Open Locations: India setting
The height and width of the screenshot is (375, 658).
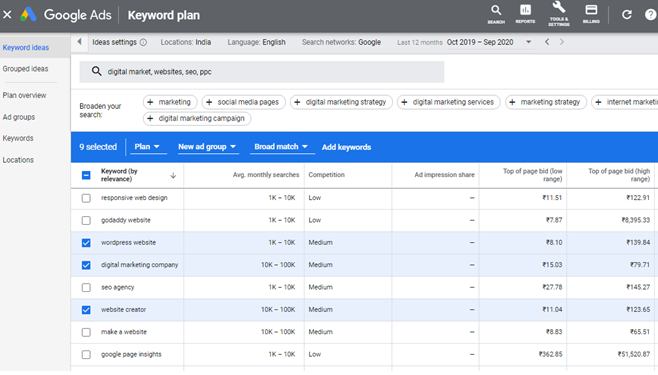click(185, 42)
